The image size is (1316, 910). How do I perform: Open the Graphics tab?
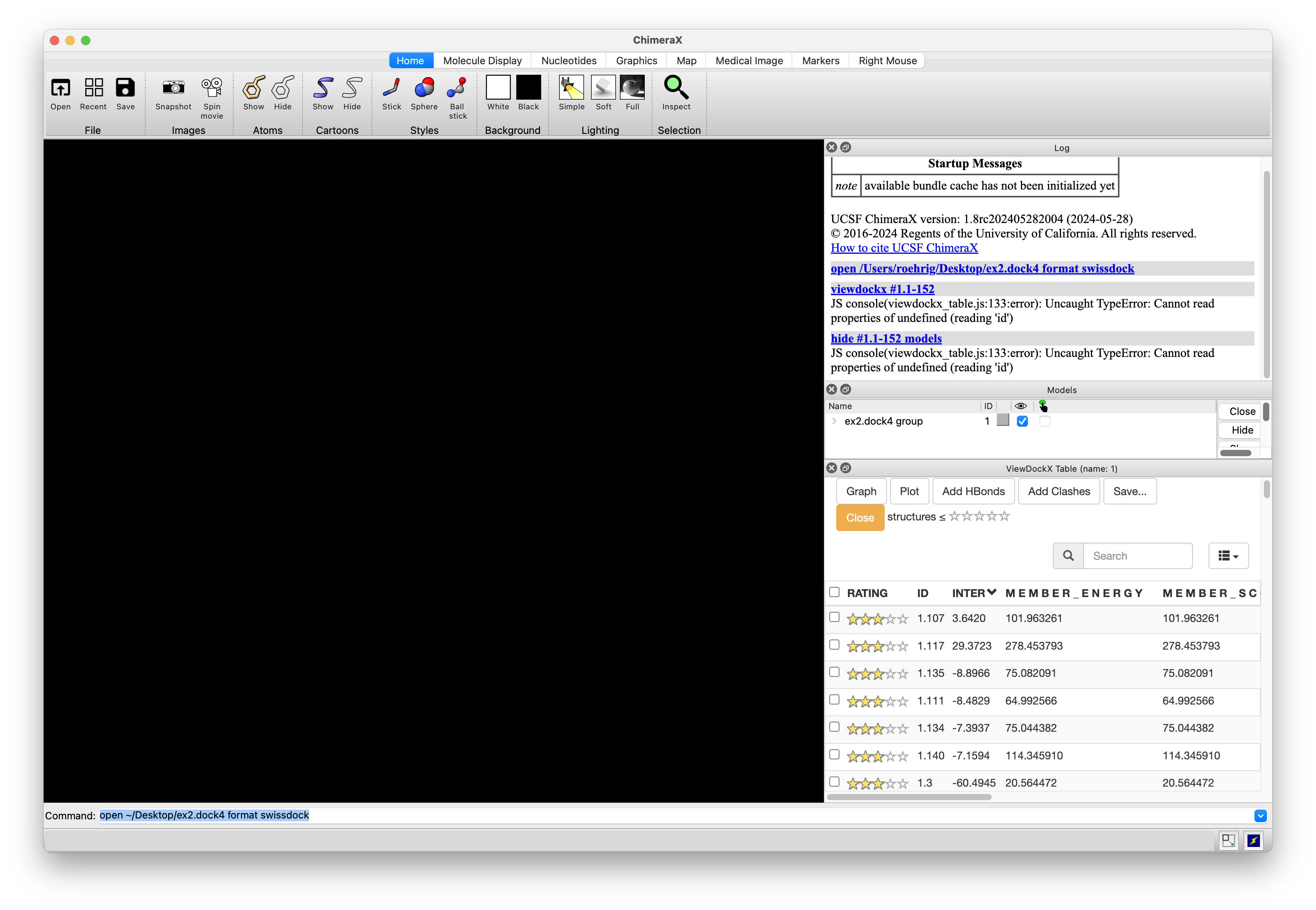coord(636,60)
